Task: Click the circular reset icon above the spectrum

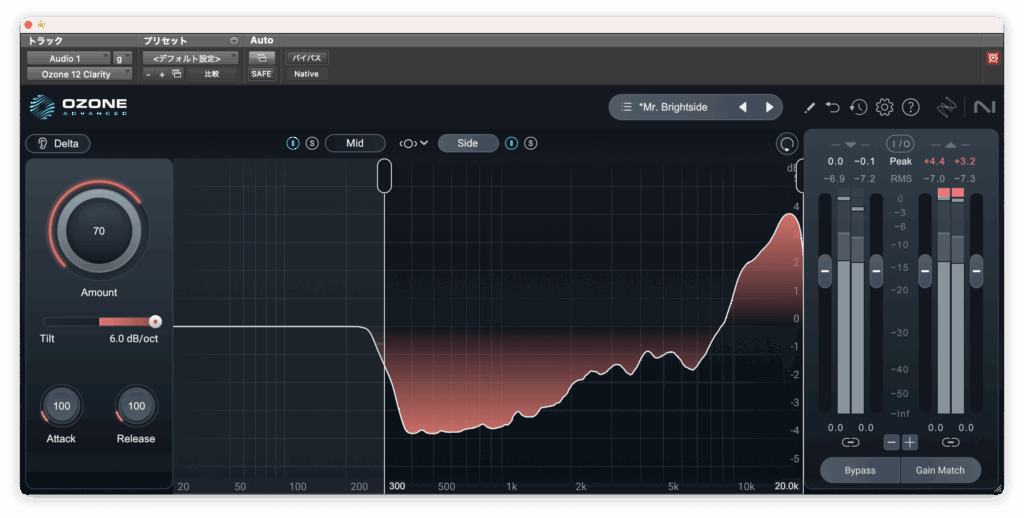Action: pos(786,144)
